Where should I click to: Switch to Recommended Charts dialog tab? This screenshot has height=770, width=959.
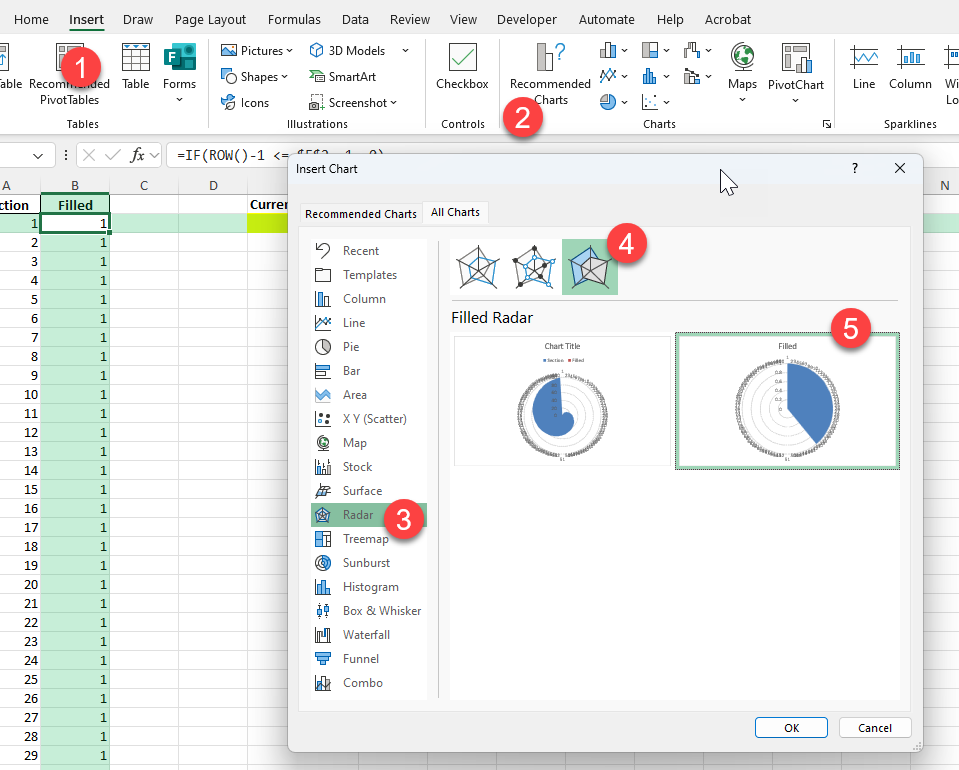click(361, 214)
